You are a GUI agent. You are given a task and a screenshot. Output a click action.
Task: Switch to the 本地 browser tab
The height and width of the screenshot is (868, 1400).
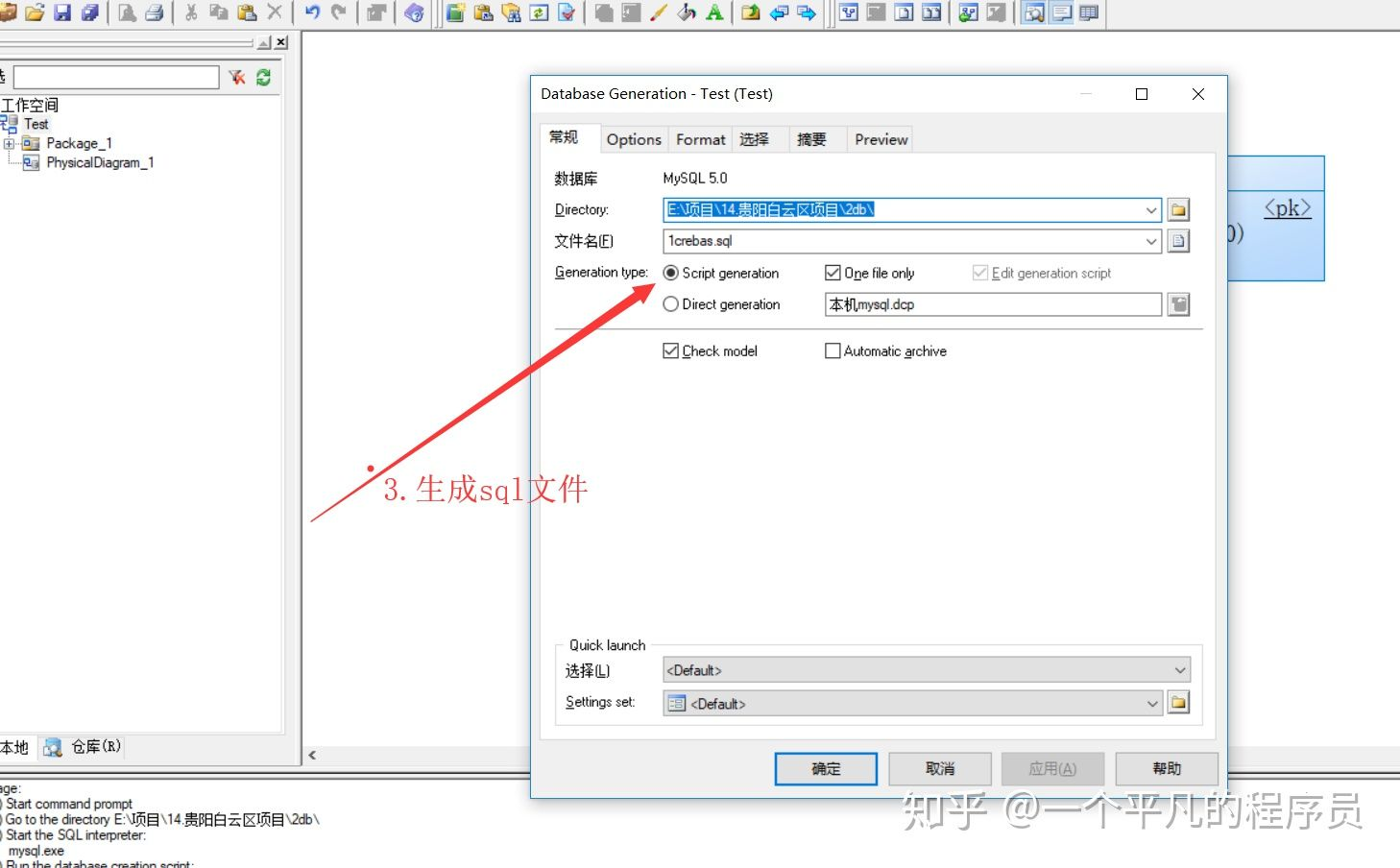(15, 748)
